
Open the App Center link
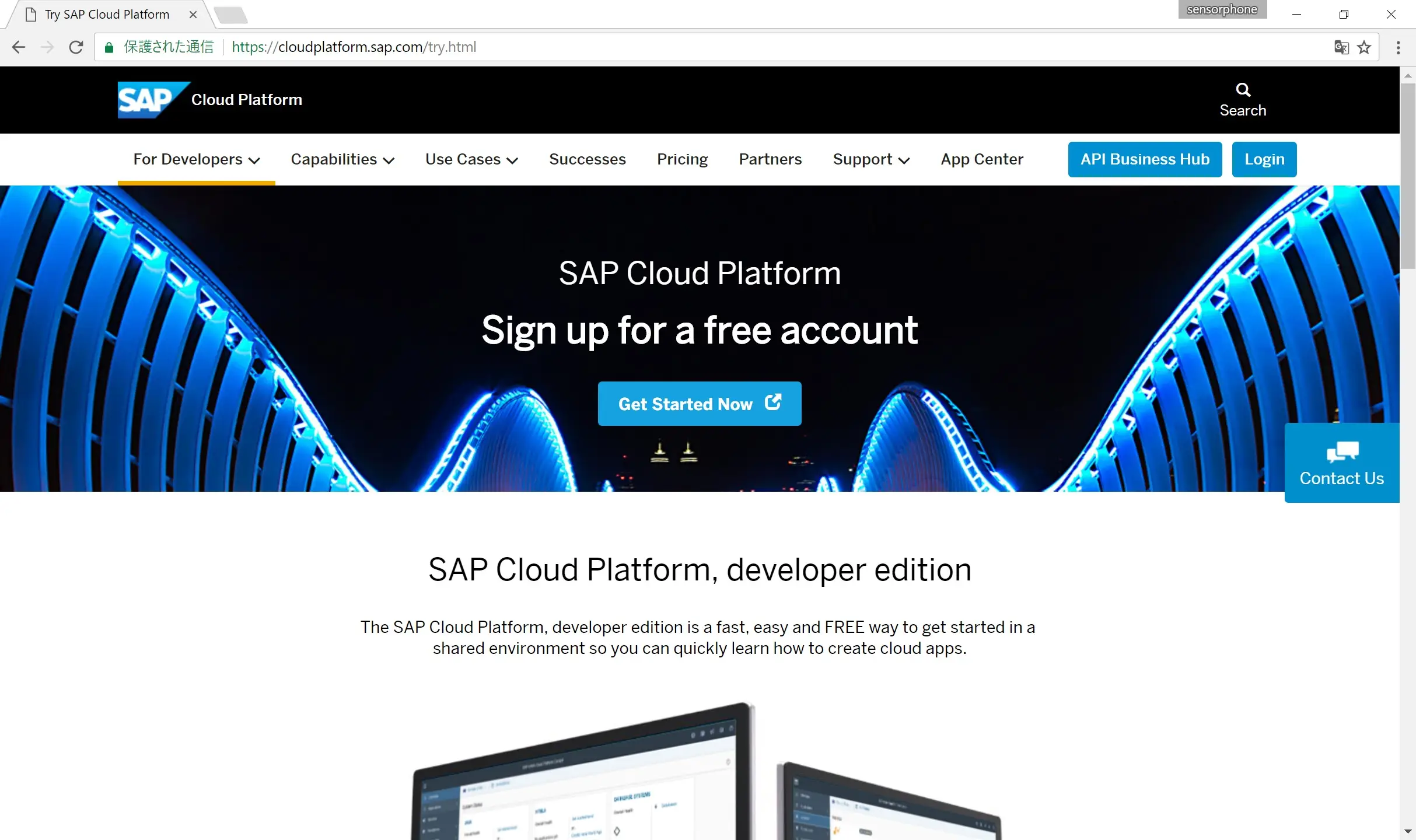[982, 159]
